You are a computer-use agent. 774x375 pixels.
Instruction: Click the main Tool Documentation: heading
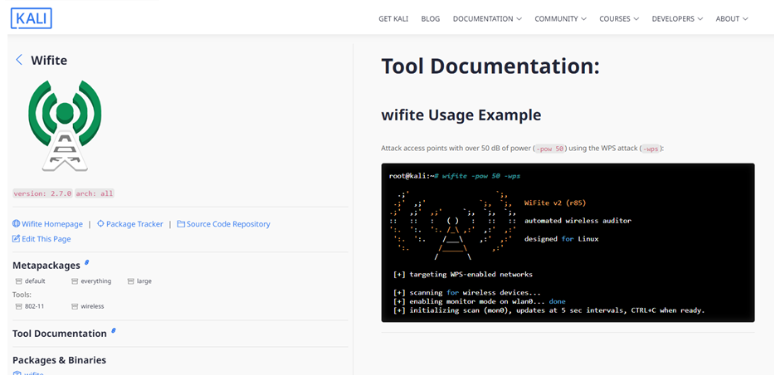point(490,67)
